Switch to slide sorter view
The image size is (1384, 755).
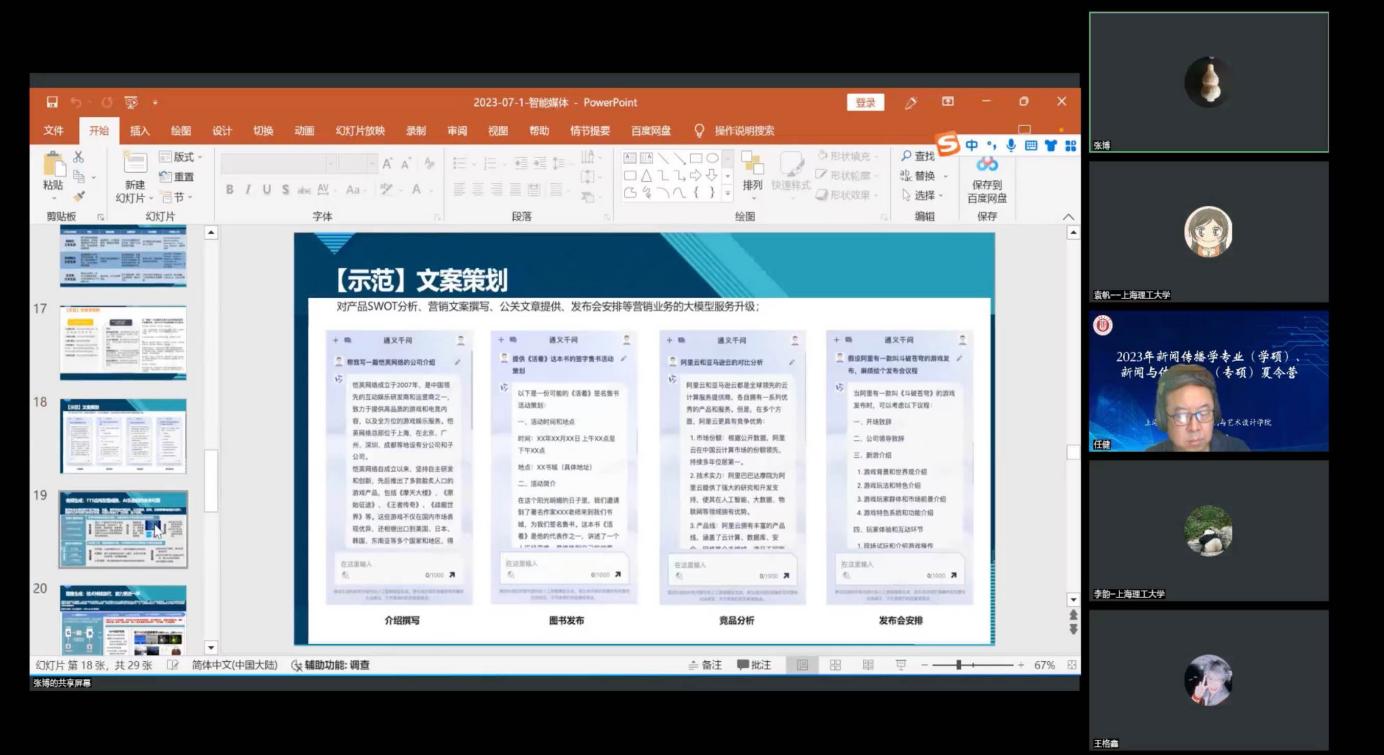pyautogui.click(x=835, y=665)
